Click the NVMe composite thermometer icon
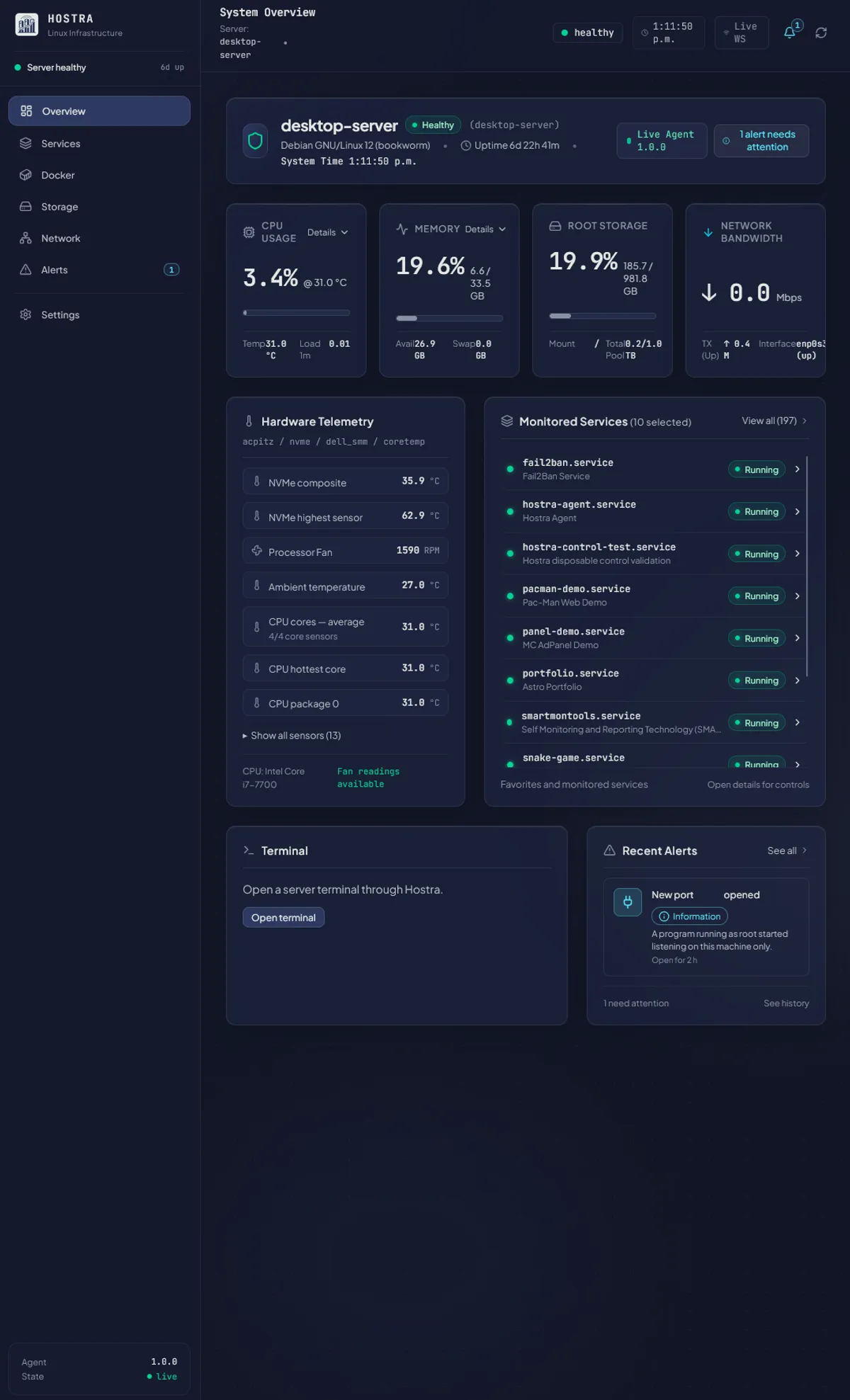This screenshot has width=850, height=1400. [256, 482]
